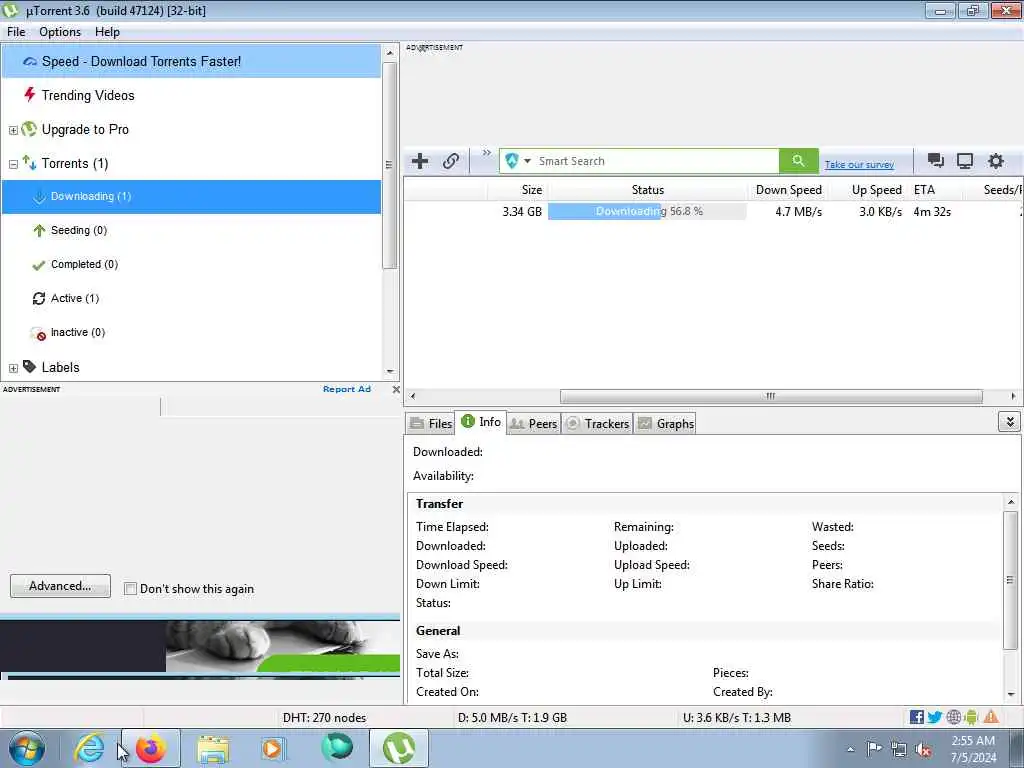
Task: Click the Advanced... button
Action: (60, 586)
